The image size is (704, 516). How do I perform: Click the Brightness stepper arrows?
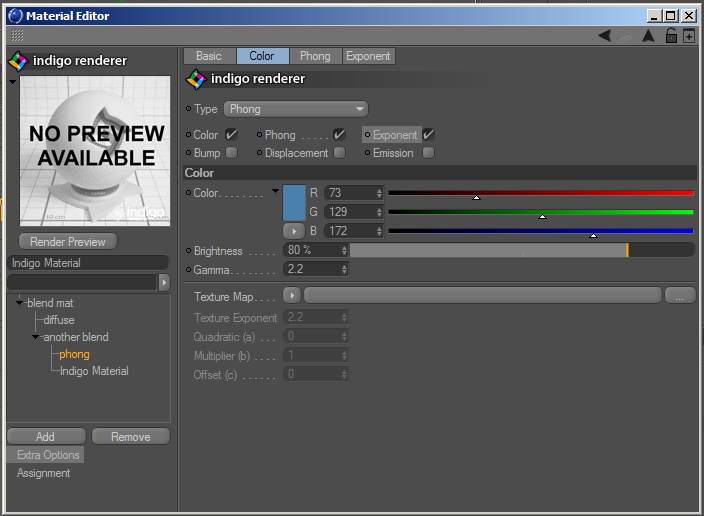pos(344,251)
